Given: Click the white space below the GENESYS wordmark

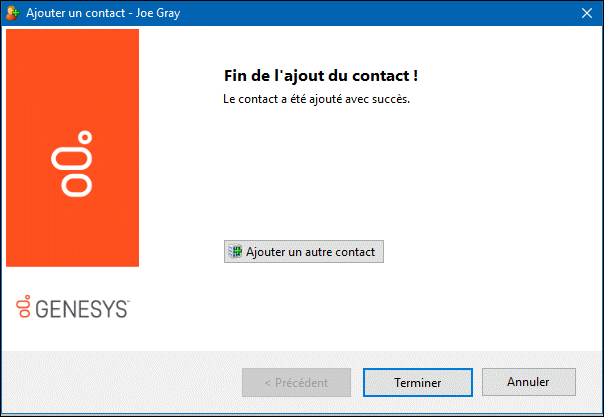Looking at the screenshot, I should click(80, 337).
